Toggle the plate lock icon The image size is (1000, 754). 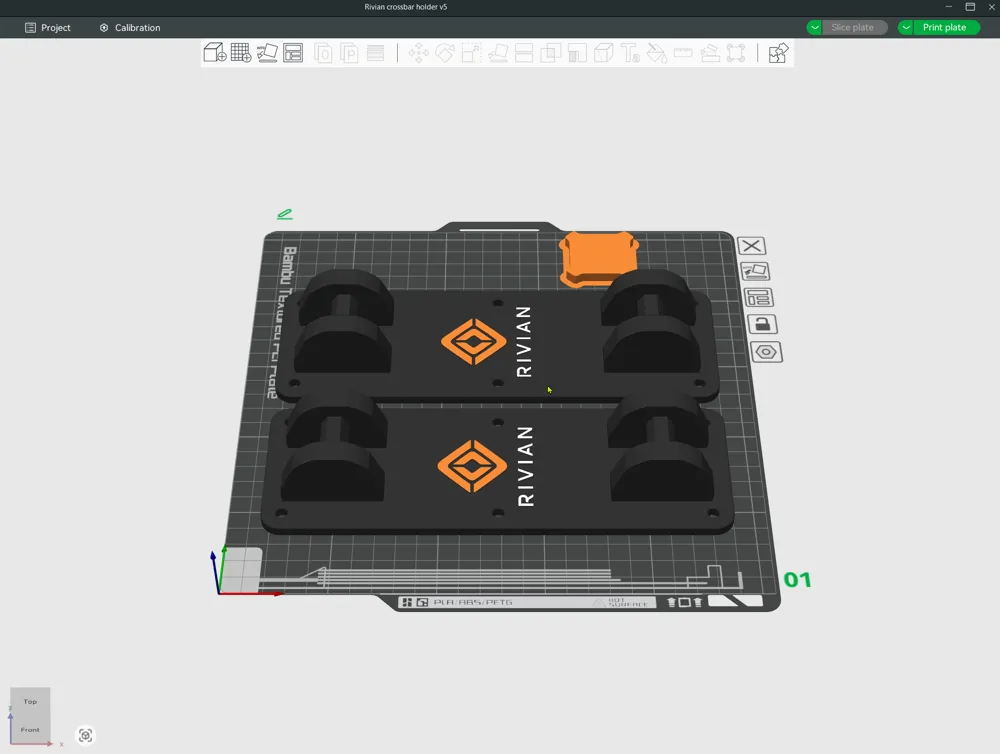pyautogui.click(x=762, y=324)
